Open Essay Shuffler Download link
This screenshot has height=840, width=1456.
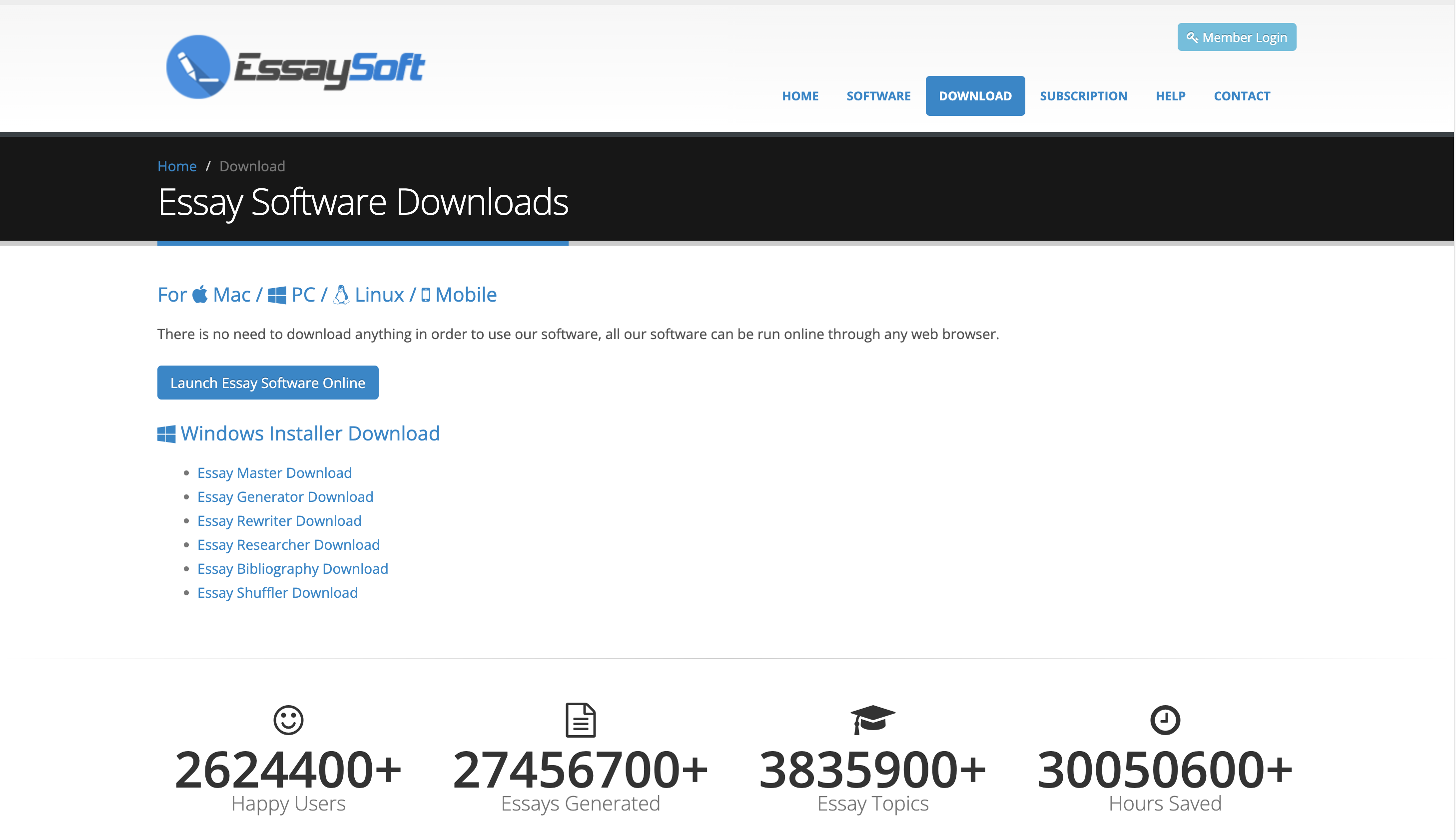277,593
